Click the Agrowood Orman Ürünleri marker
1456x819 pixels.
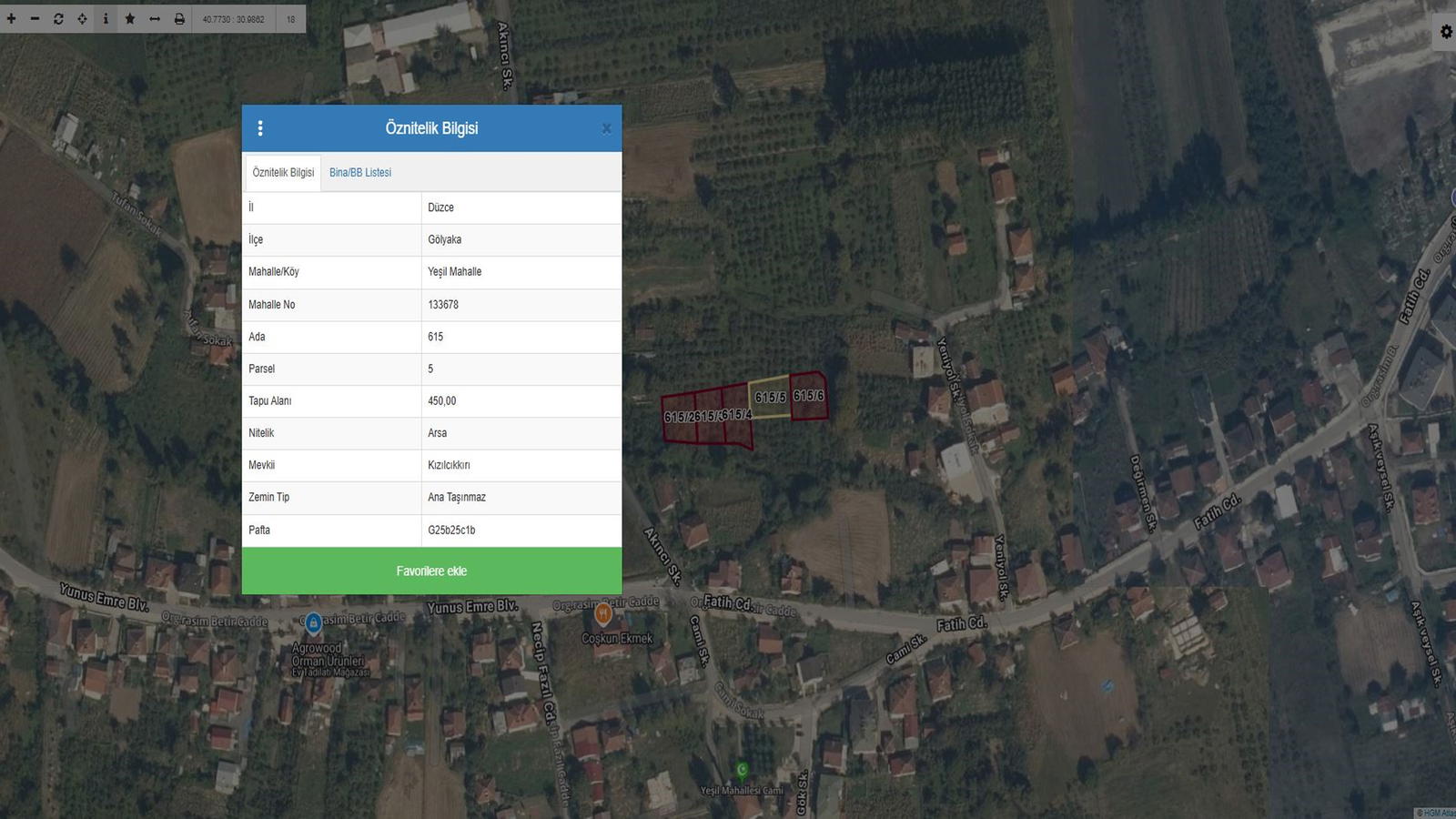313,623
